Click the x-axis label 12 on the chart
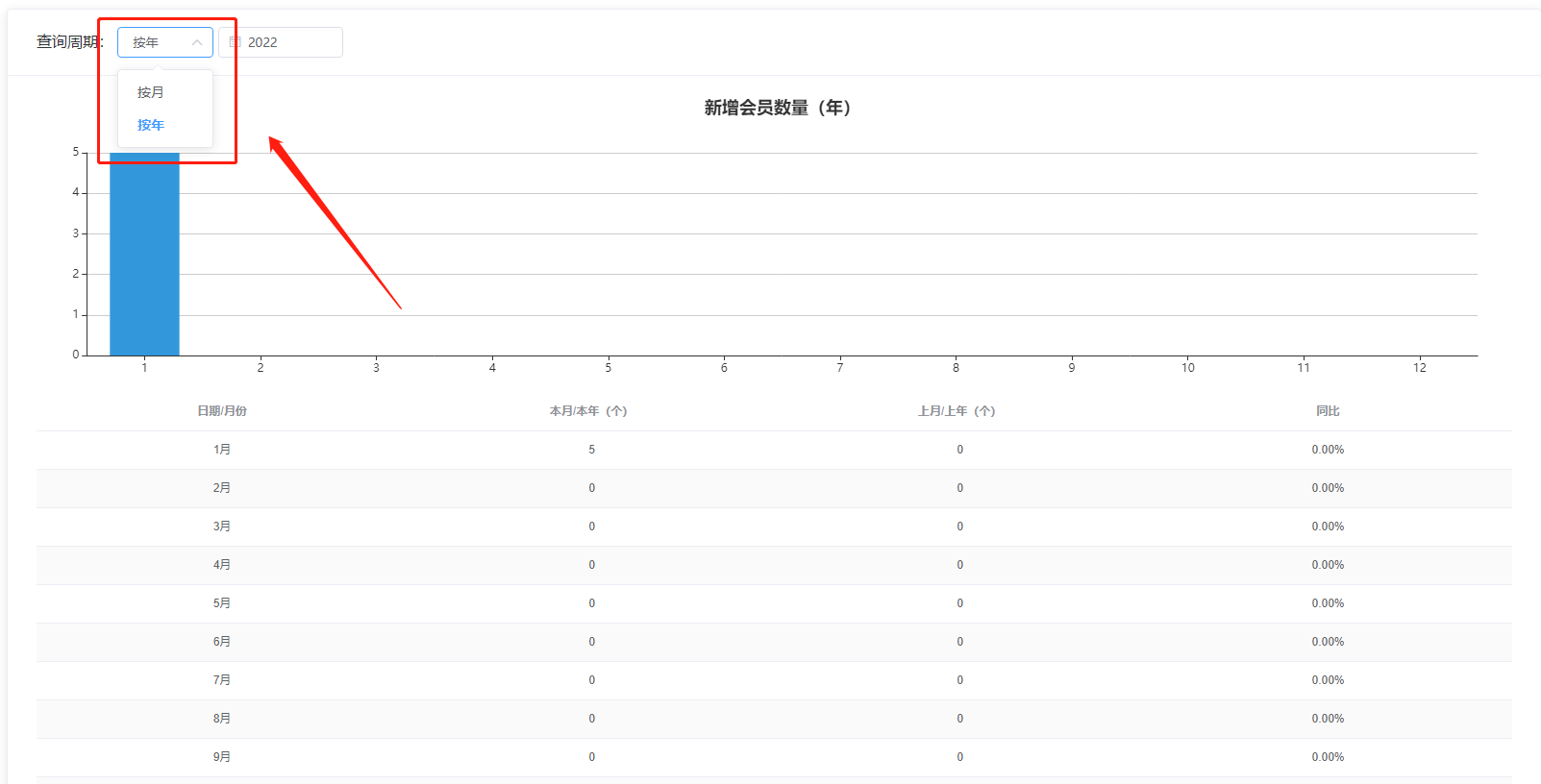1541x784 pixels. (1420, 368)
